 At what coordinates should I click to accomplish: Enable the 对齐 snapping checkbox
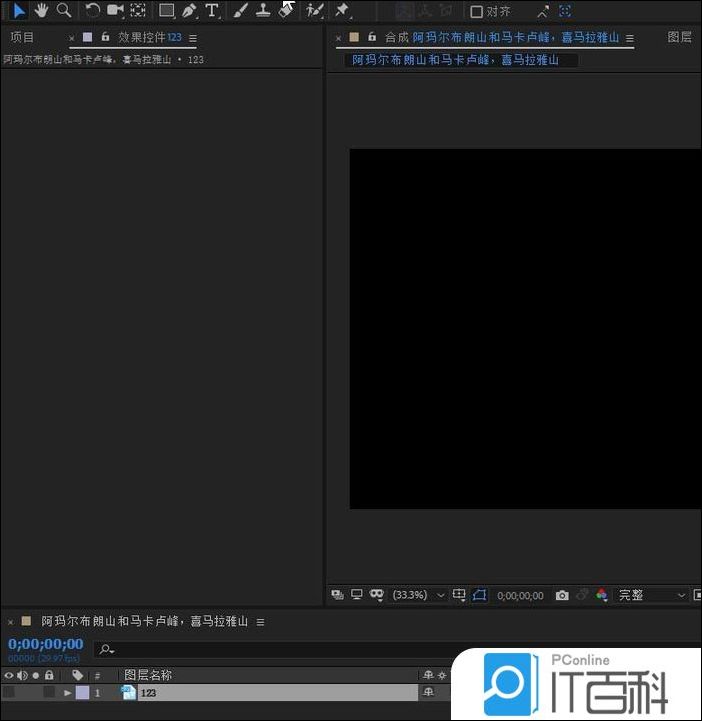[x=476, y=12]
